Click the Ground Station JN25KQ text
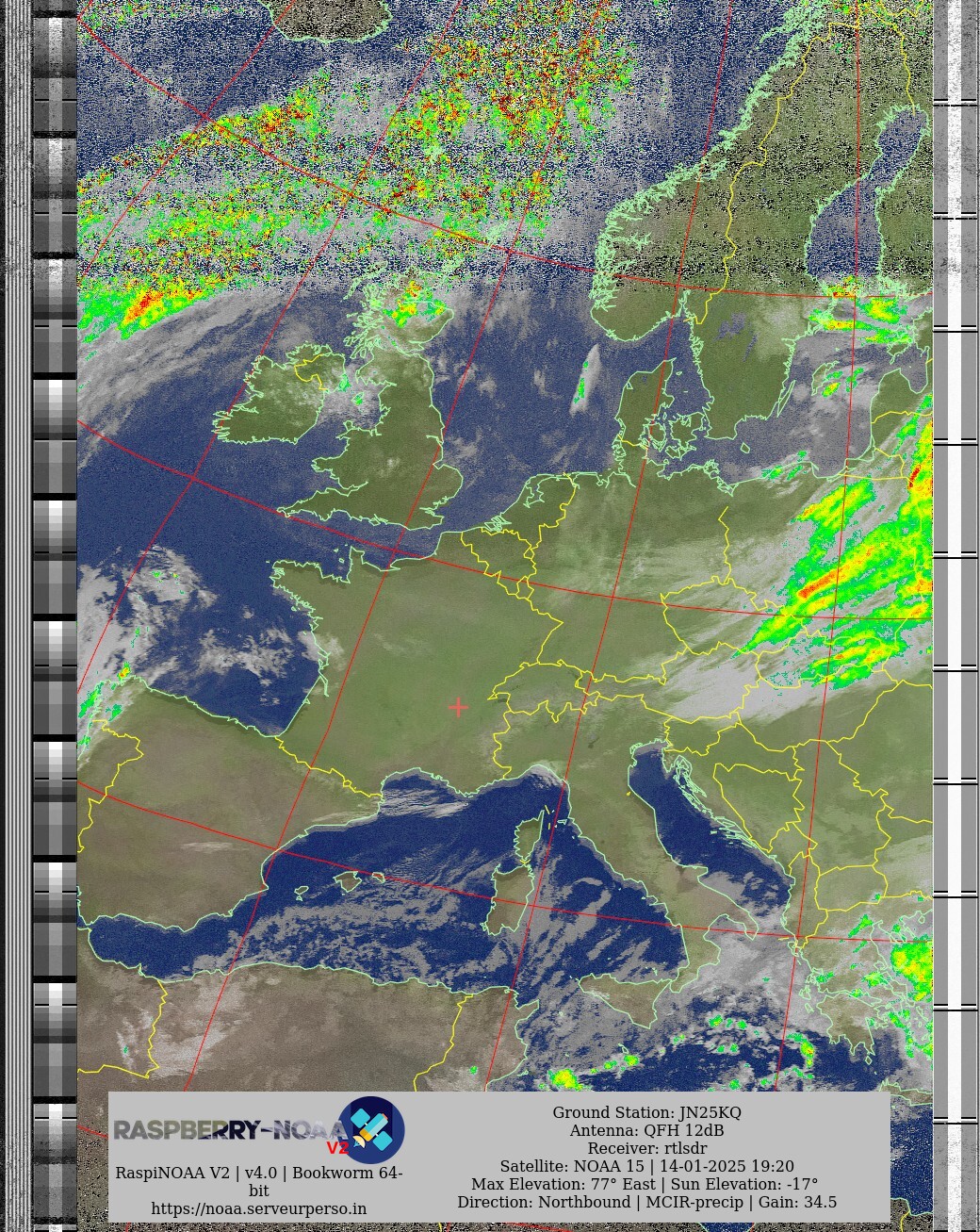The height and width of the screenshot is (1232, 980). (646, 1112)
